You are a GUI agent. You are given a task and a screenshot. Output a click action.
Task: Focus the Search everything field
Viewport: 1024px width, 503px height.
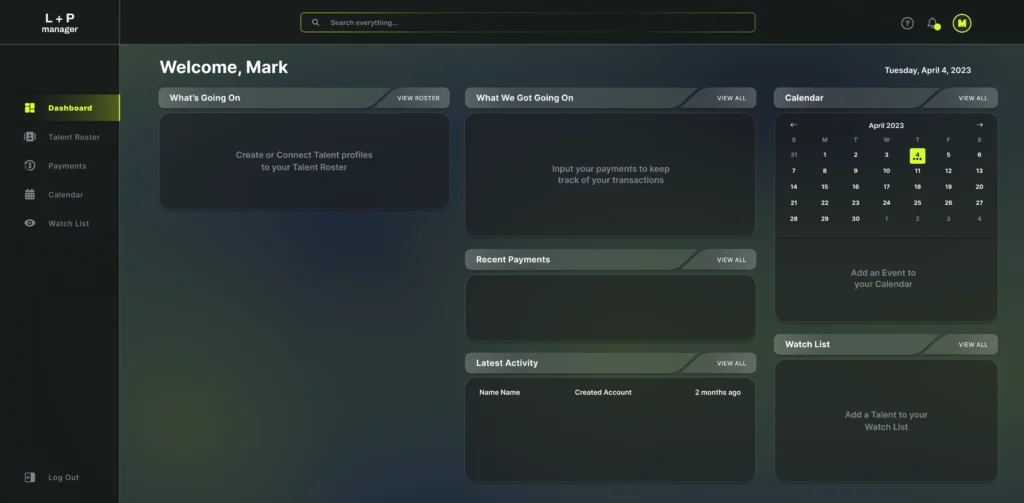[x=528, y=23]
